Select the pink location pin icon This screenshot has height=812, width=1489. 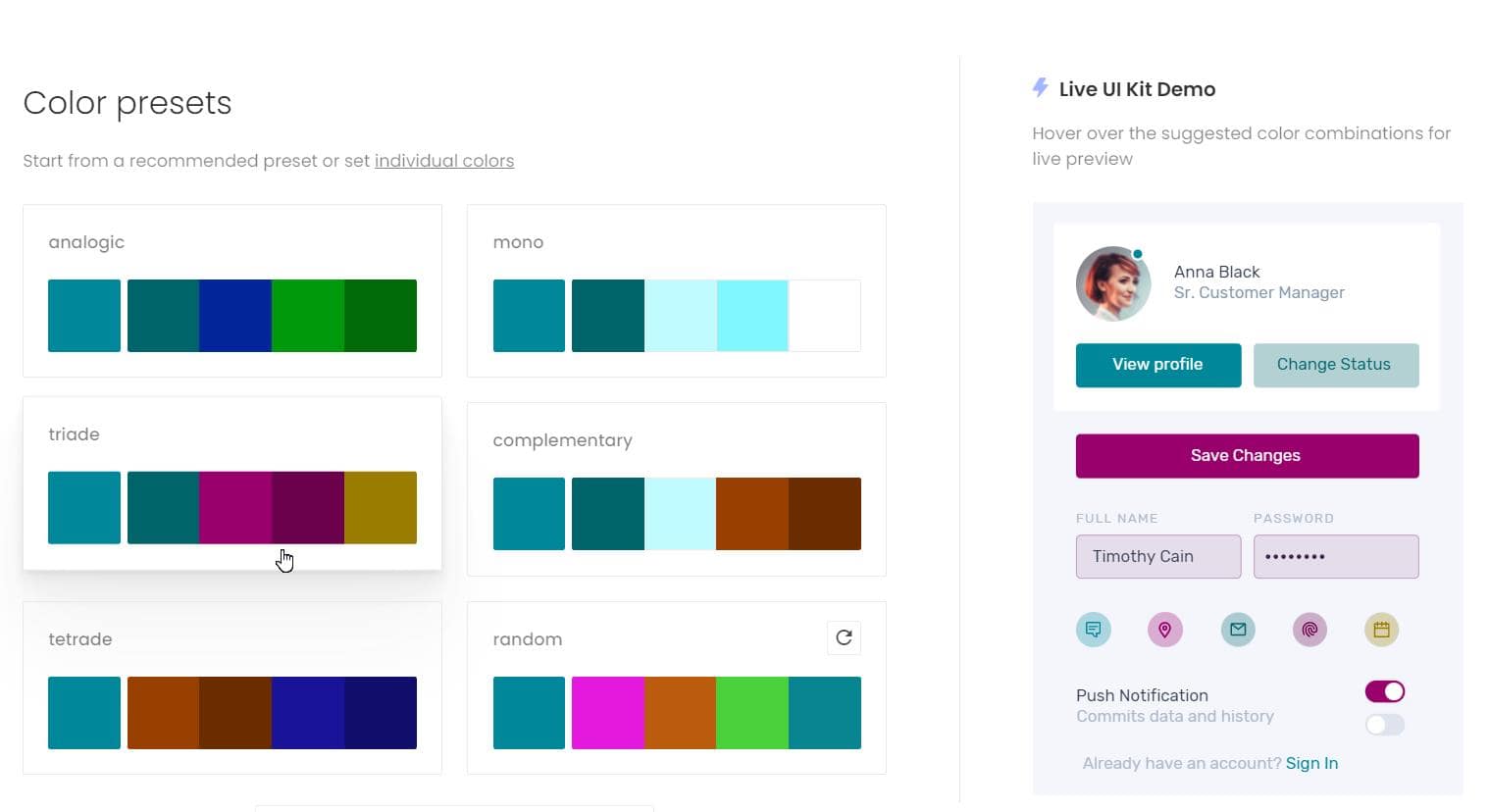1165,630
